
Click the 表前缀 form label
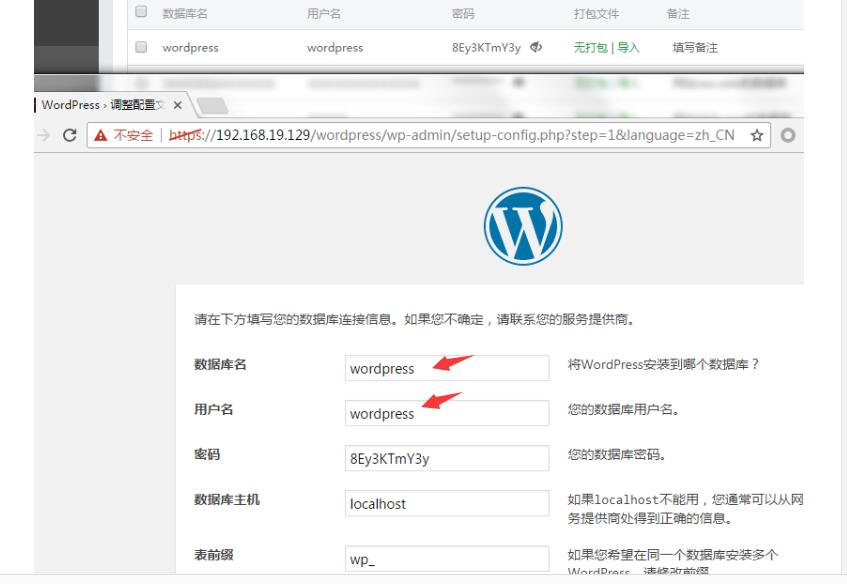pyautogui.click(x=214, y=555)
